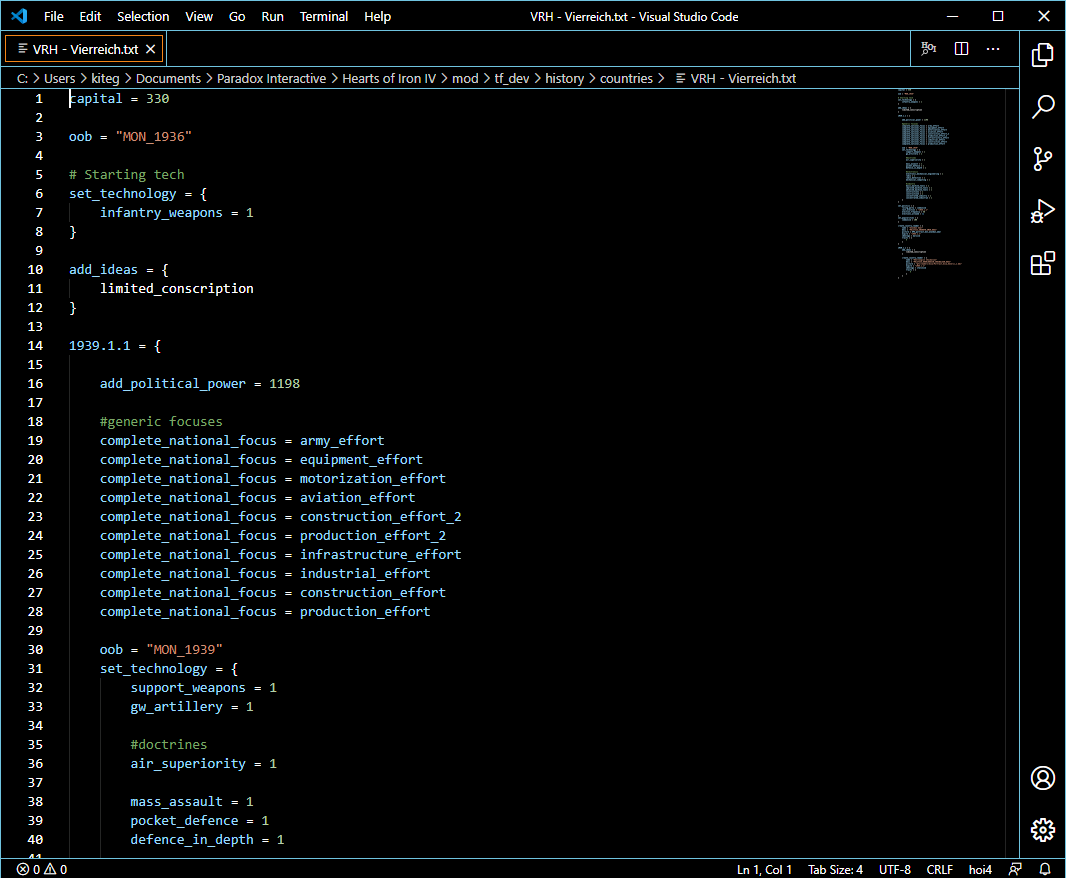Open the Terminal menu

coord(325,17)
